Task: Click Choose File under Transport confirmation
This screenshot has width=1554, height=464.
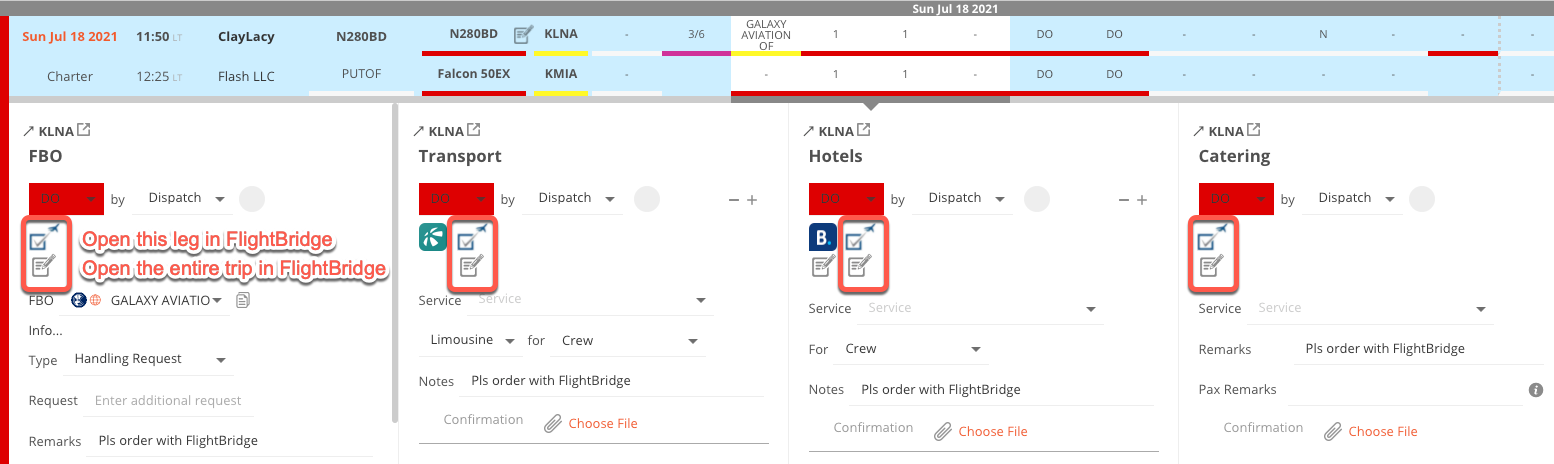Action: click(x=603, y=423)
